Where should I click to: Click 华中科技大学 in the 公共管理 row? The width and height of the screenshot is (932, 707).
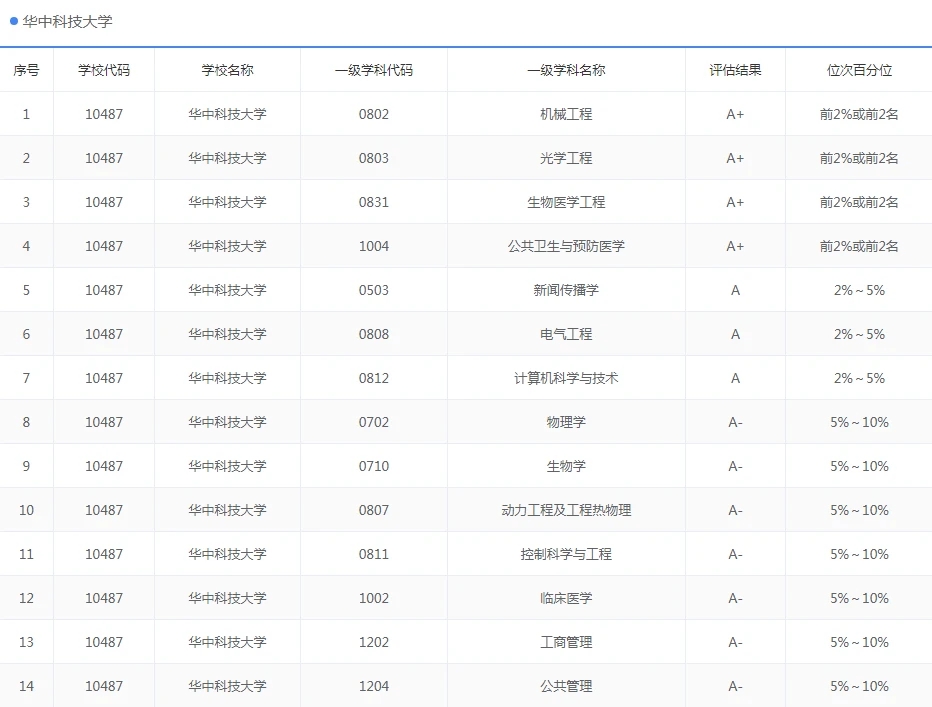pos(228,686)
